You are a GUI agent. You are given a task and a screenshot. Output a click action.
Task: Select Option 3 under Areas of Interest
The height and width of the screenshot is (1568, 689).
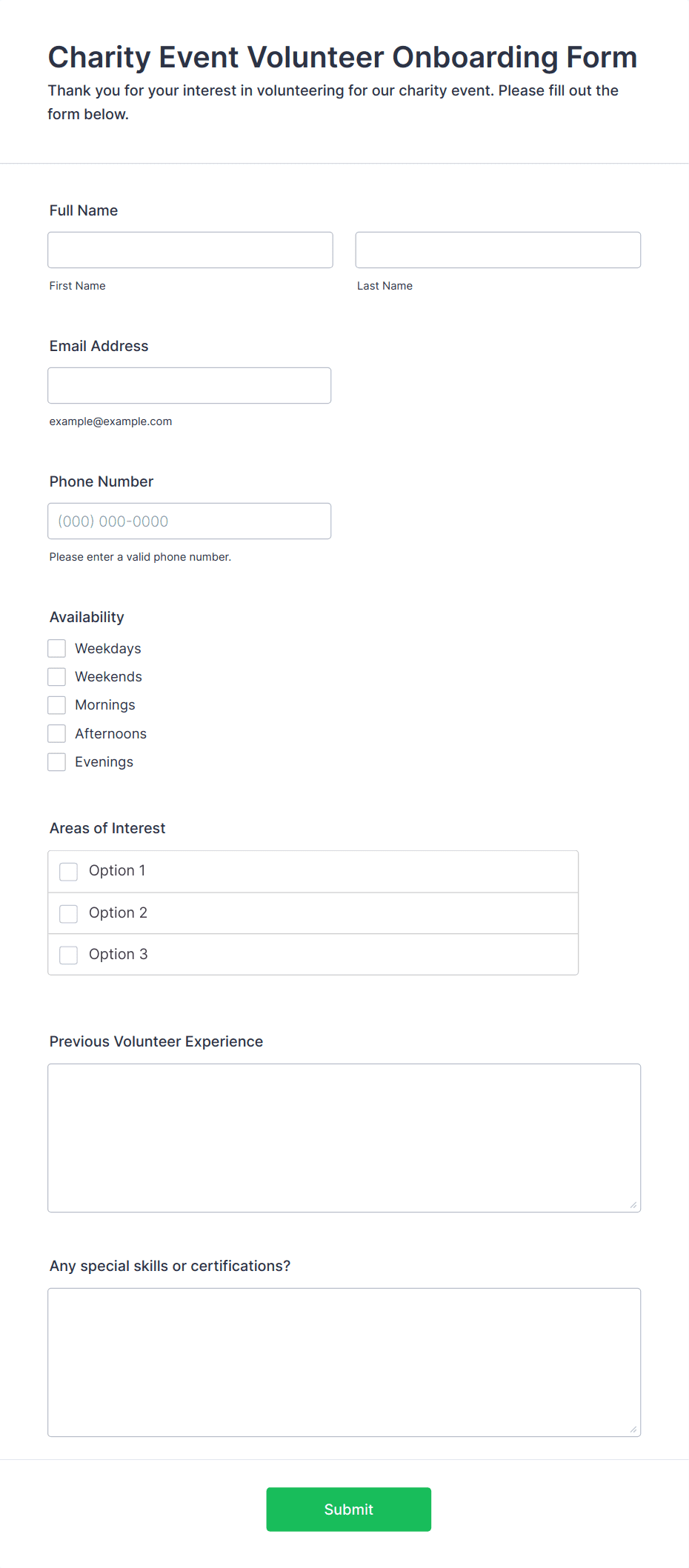click(69, 955)
